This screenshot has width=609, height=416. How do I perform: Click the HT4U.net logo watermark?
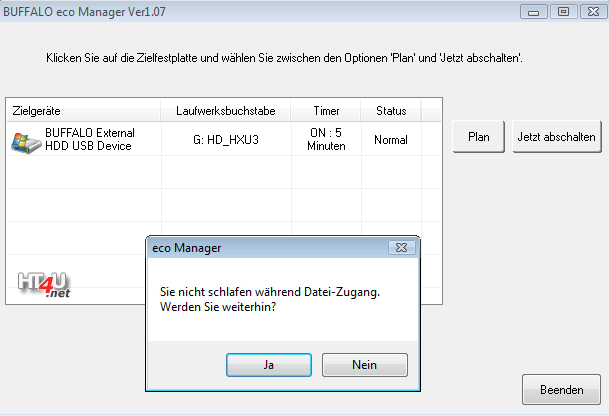tap(44, 285)
